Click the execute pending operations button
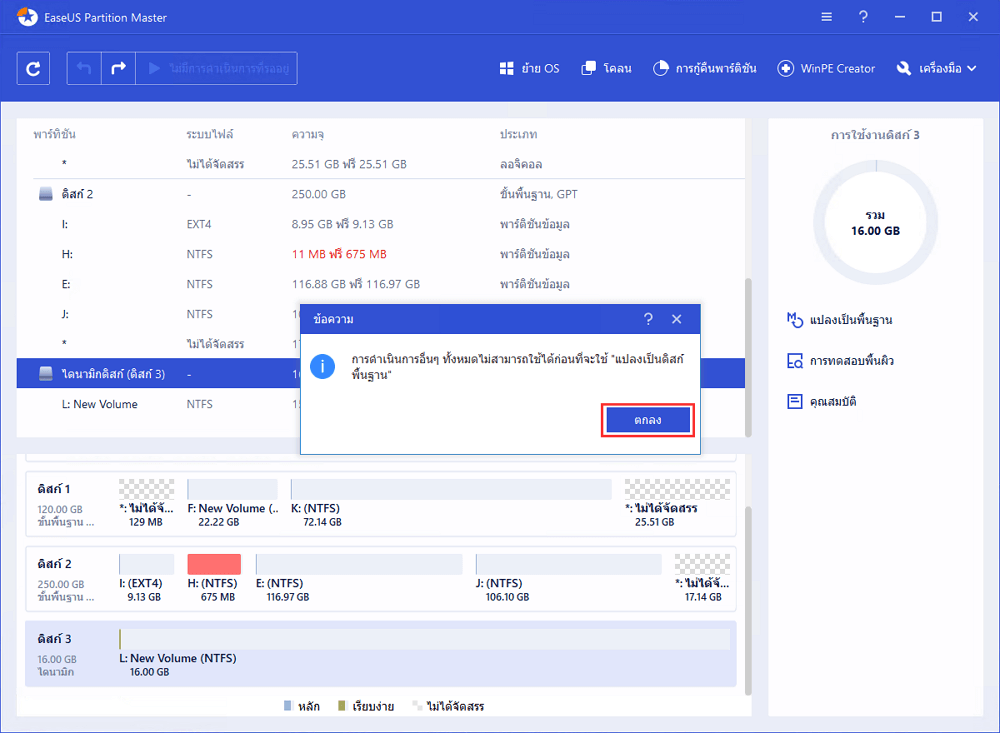This screenshot has height=733, width=1000. tap(217, 68)
